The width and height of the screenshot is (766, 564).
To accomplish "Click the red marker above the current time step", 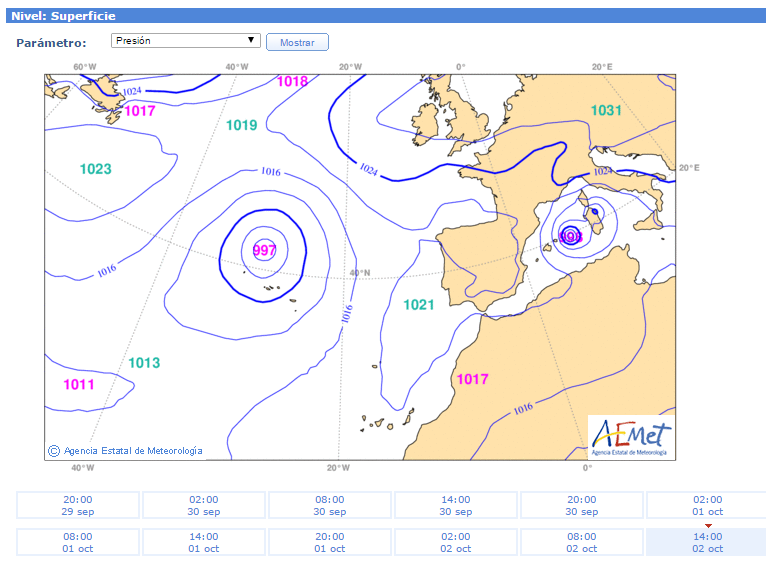I will (x=708, y=525).
